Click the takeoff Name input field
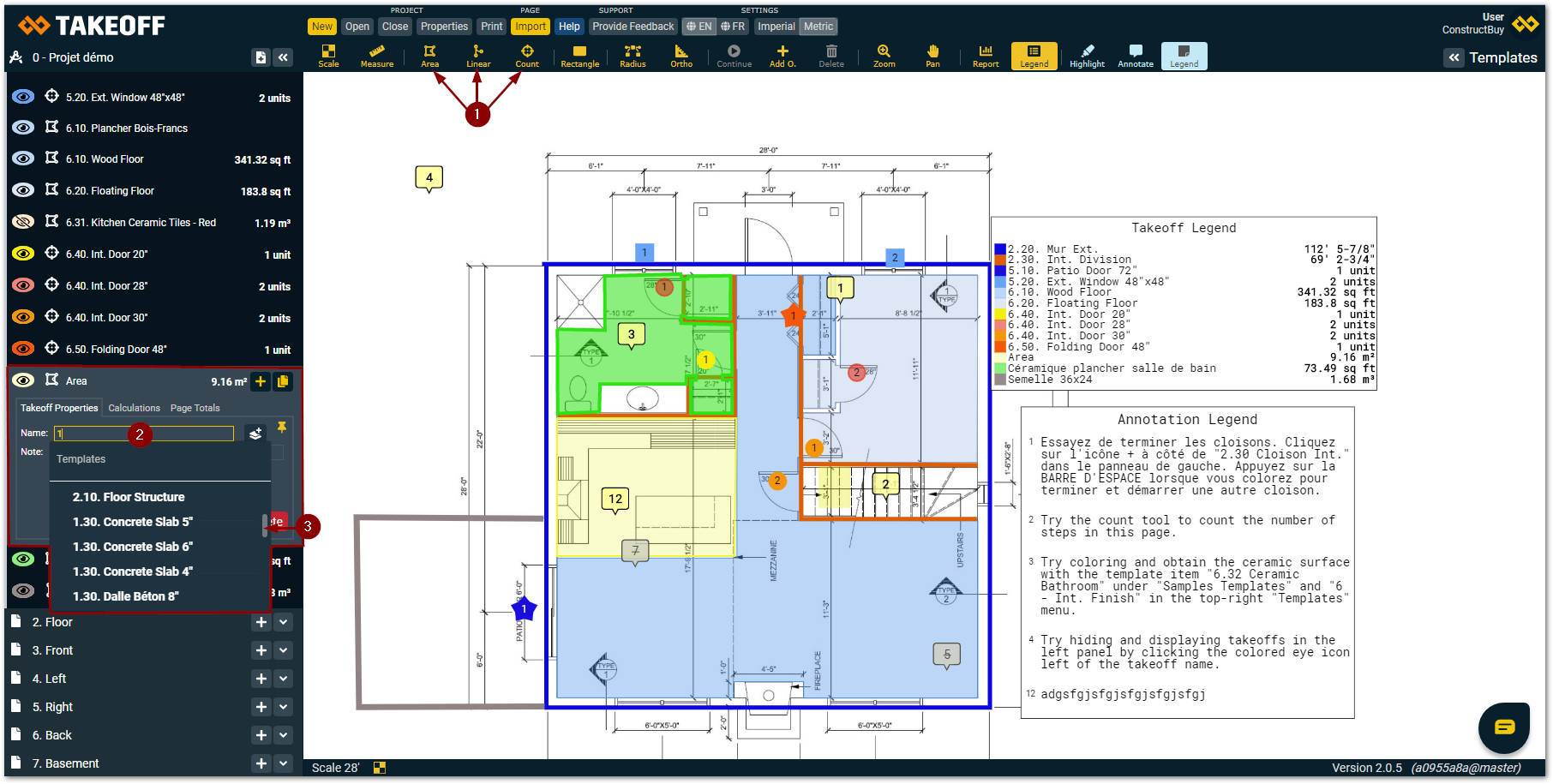1553x784 pixels. (x=144, y=434)
